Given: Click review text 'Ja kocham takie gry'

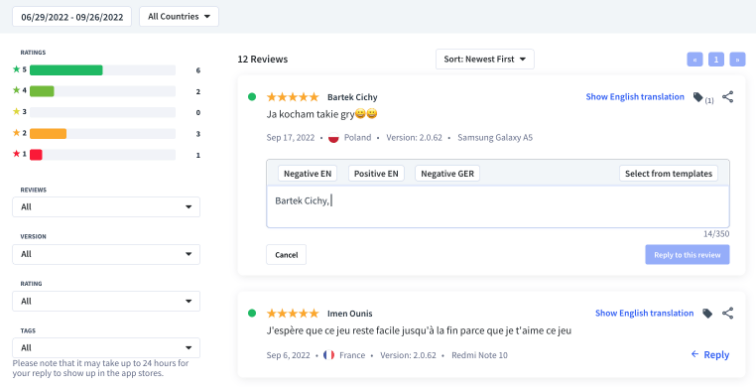Looking at the screenshot, I should pos(310,115).
